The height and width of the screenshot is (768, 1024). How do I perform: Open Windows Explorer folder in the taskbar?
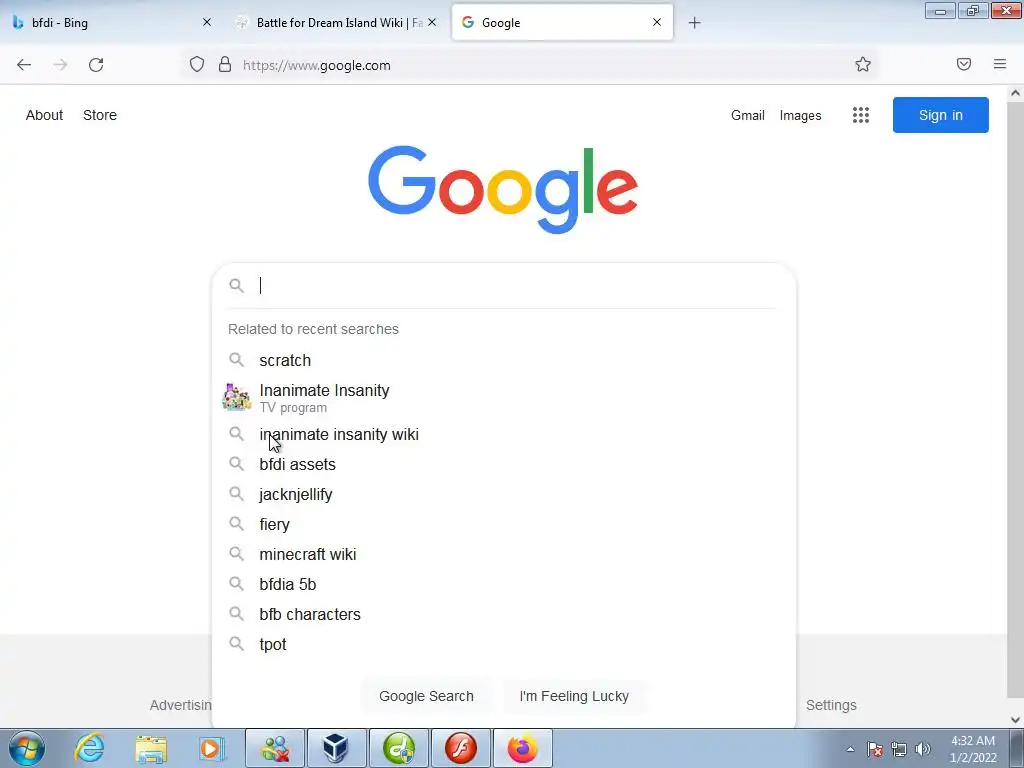(151, 748)
